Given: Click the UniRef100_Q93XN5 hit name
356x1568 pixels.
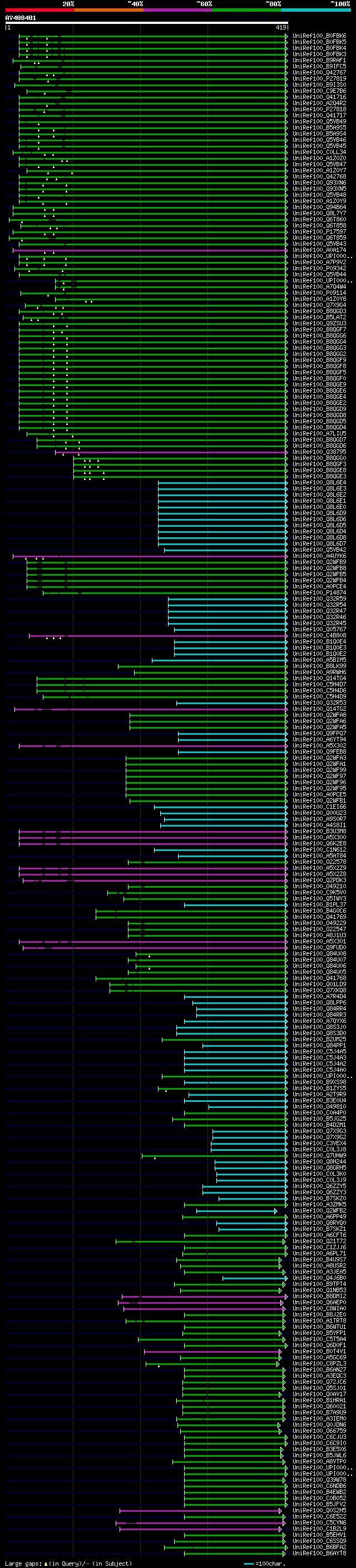Looking at the screenshot, I should [319, 189].
